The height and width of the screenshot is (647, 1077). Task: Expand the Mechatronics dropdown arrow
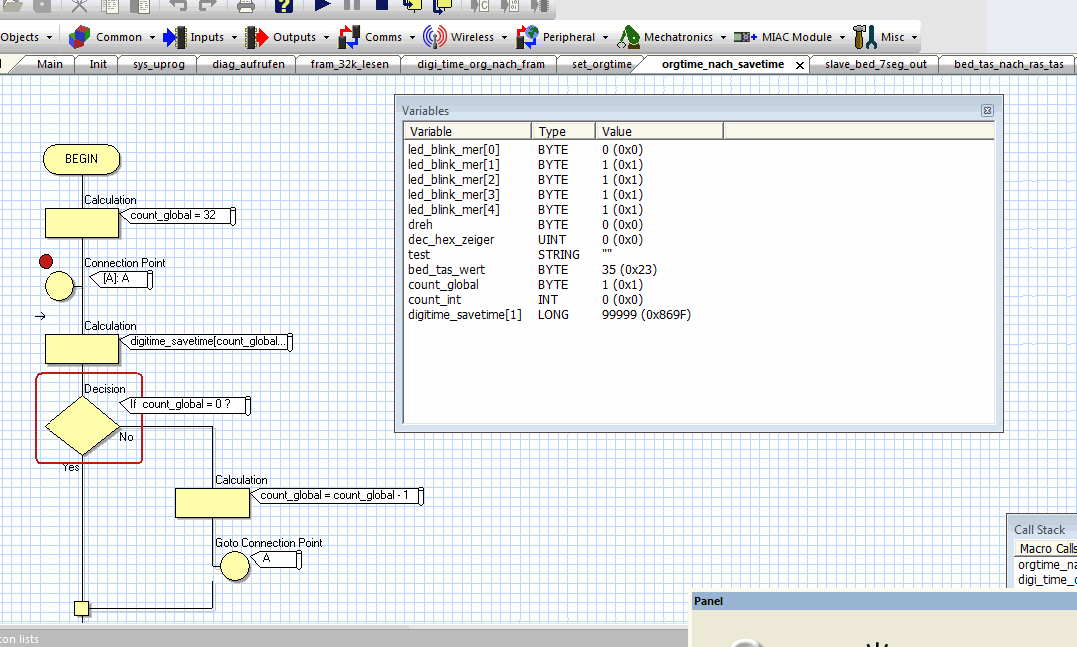(x=723, y=38)
